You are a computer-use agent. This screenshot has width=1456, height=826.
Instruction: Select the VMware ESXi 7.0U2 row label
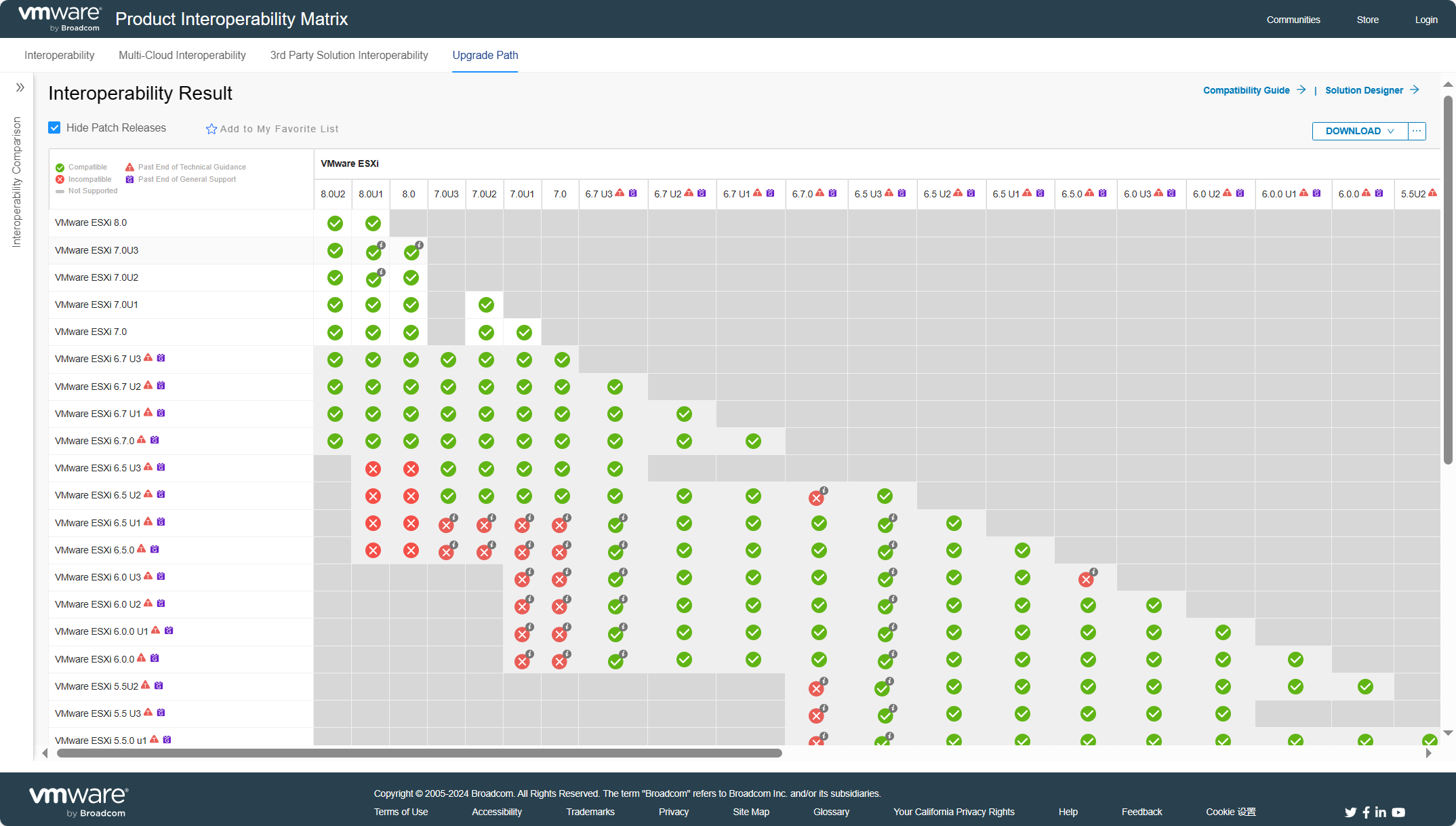point(97,277)
